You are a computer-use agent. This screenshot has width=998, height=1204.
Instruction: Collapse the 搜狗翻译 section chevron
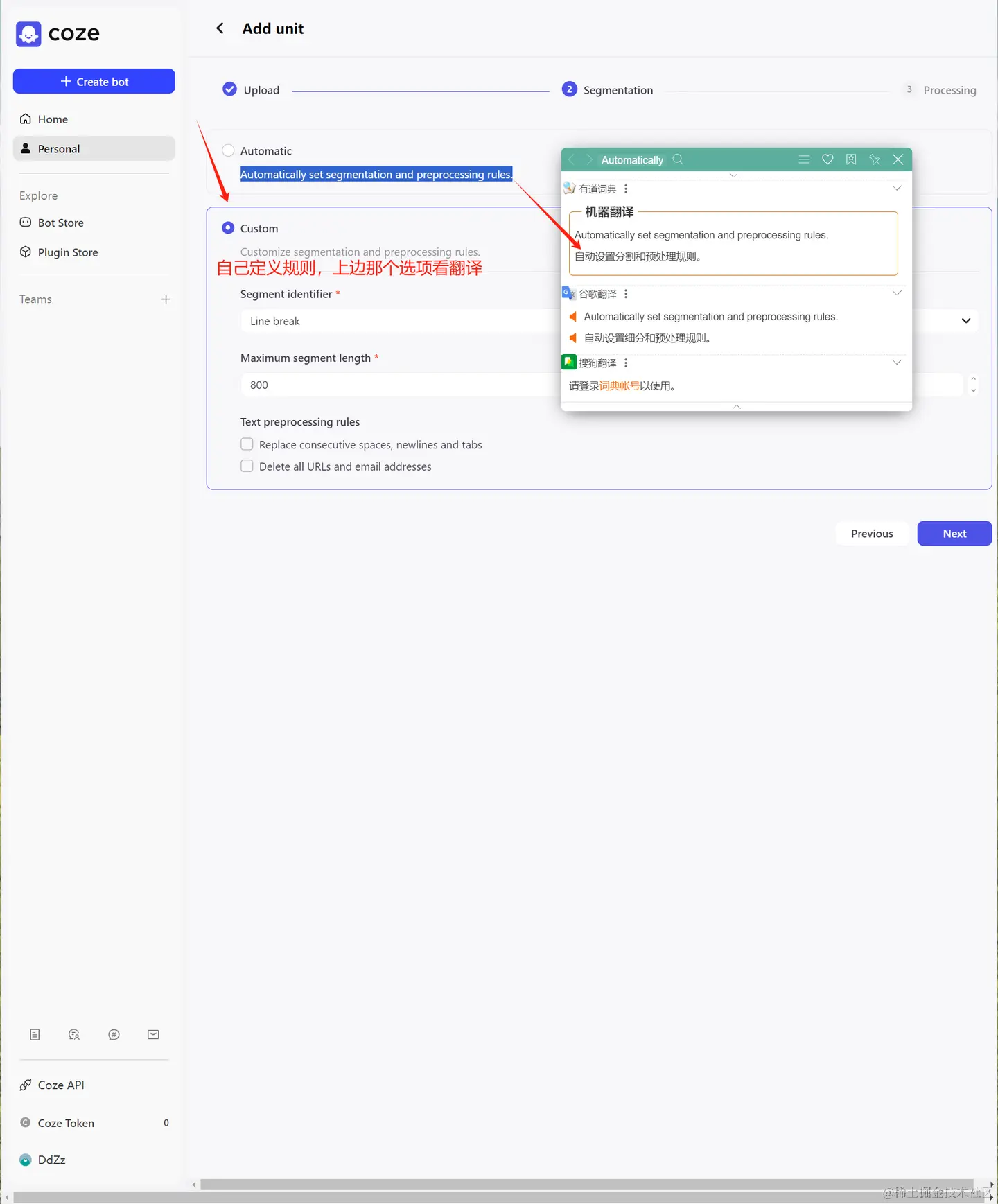click(897, 363)
